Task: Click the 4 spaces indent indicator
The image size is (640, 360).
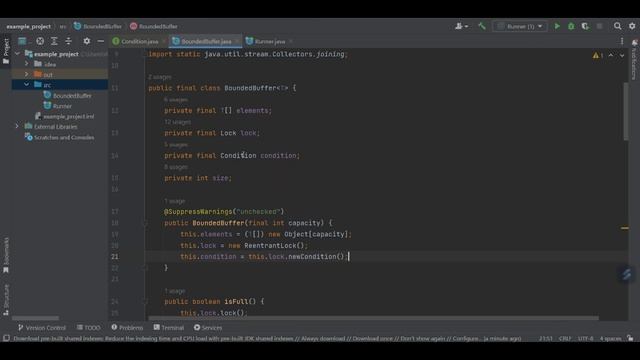Action: click(610, 338)
